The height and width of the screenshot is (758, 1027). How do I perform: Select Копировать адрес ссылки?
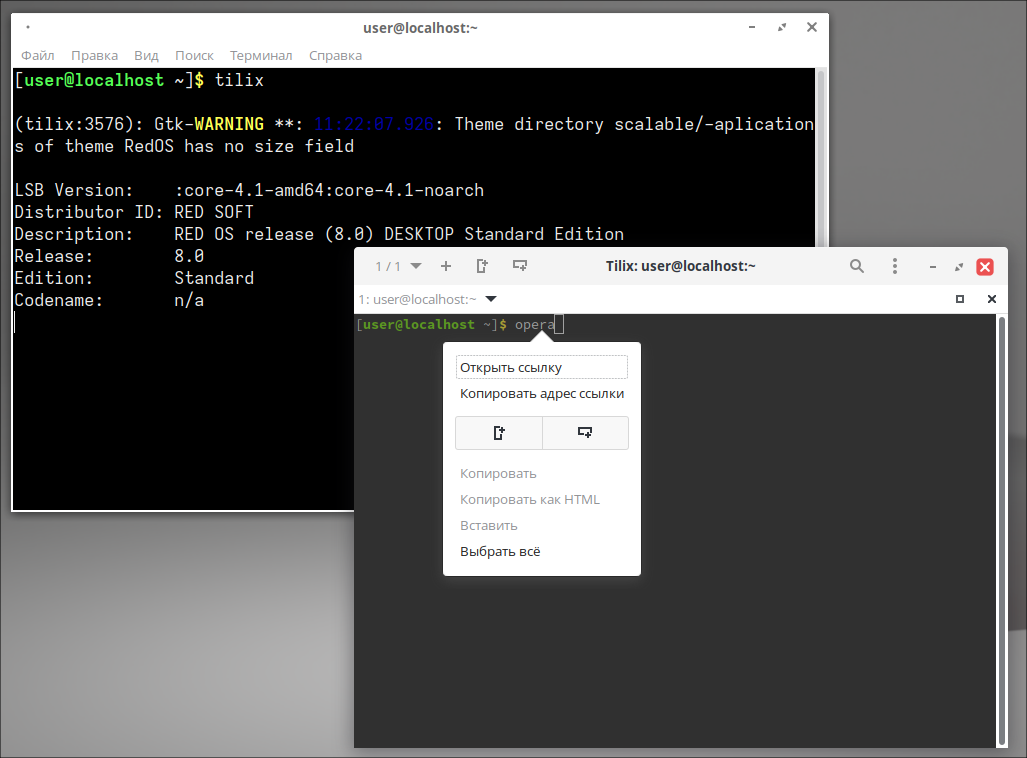coord(542,394)
